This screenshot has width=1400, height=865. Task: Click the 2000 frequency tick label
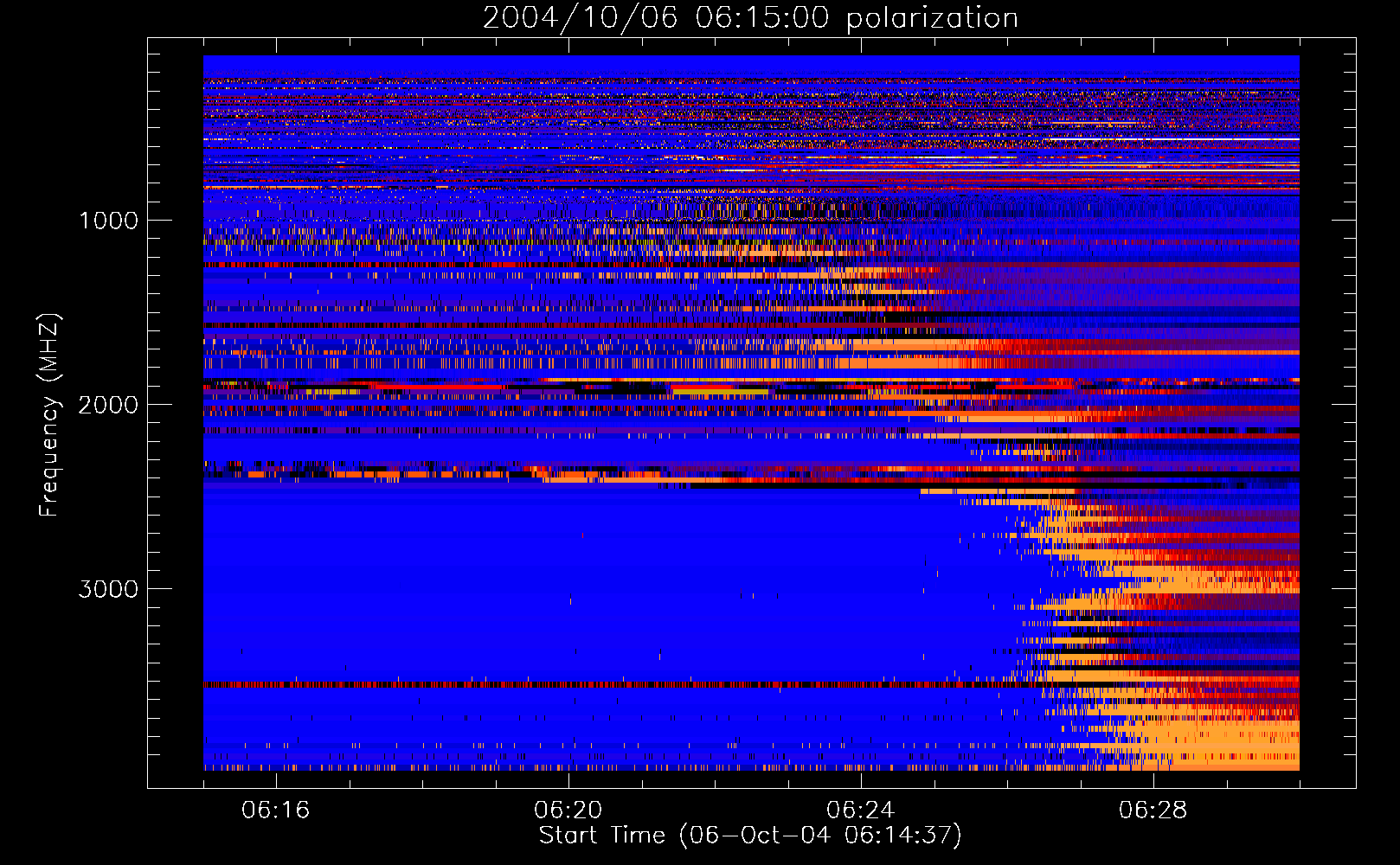point(108,405)
